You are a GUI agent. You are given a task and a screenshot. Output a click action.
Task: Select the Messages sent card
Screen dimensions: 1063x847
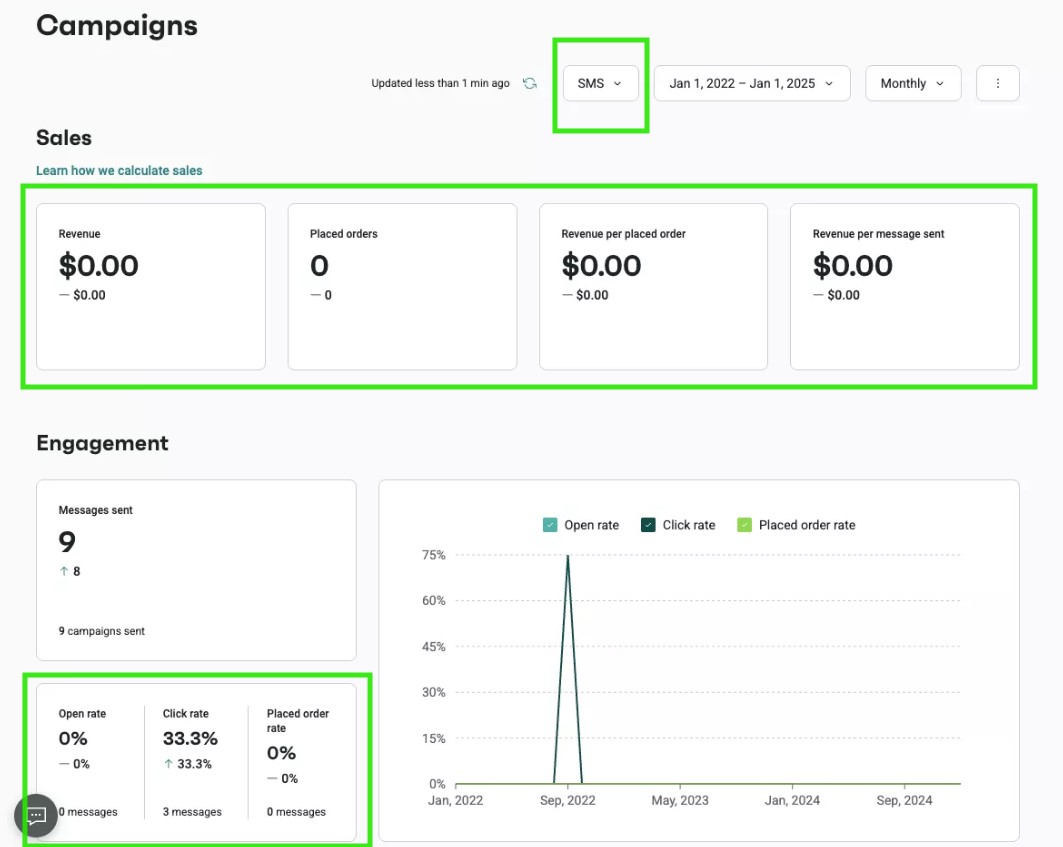[x=196, y=570]
